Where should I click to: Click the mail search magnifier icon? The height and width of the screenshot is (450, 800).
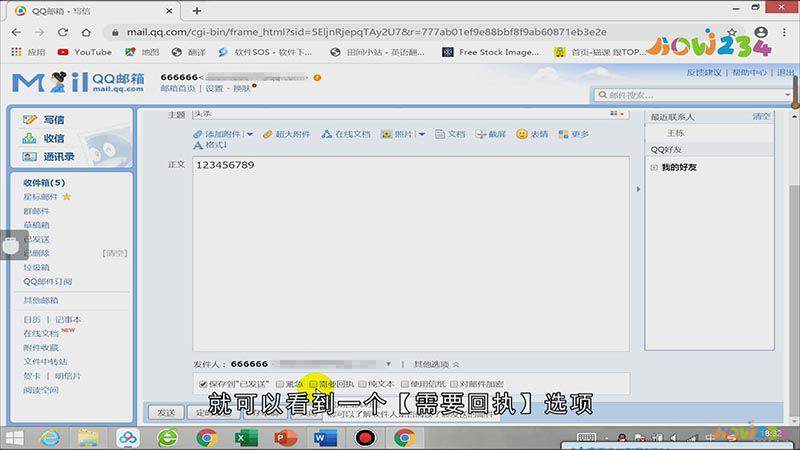603,95
